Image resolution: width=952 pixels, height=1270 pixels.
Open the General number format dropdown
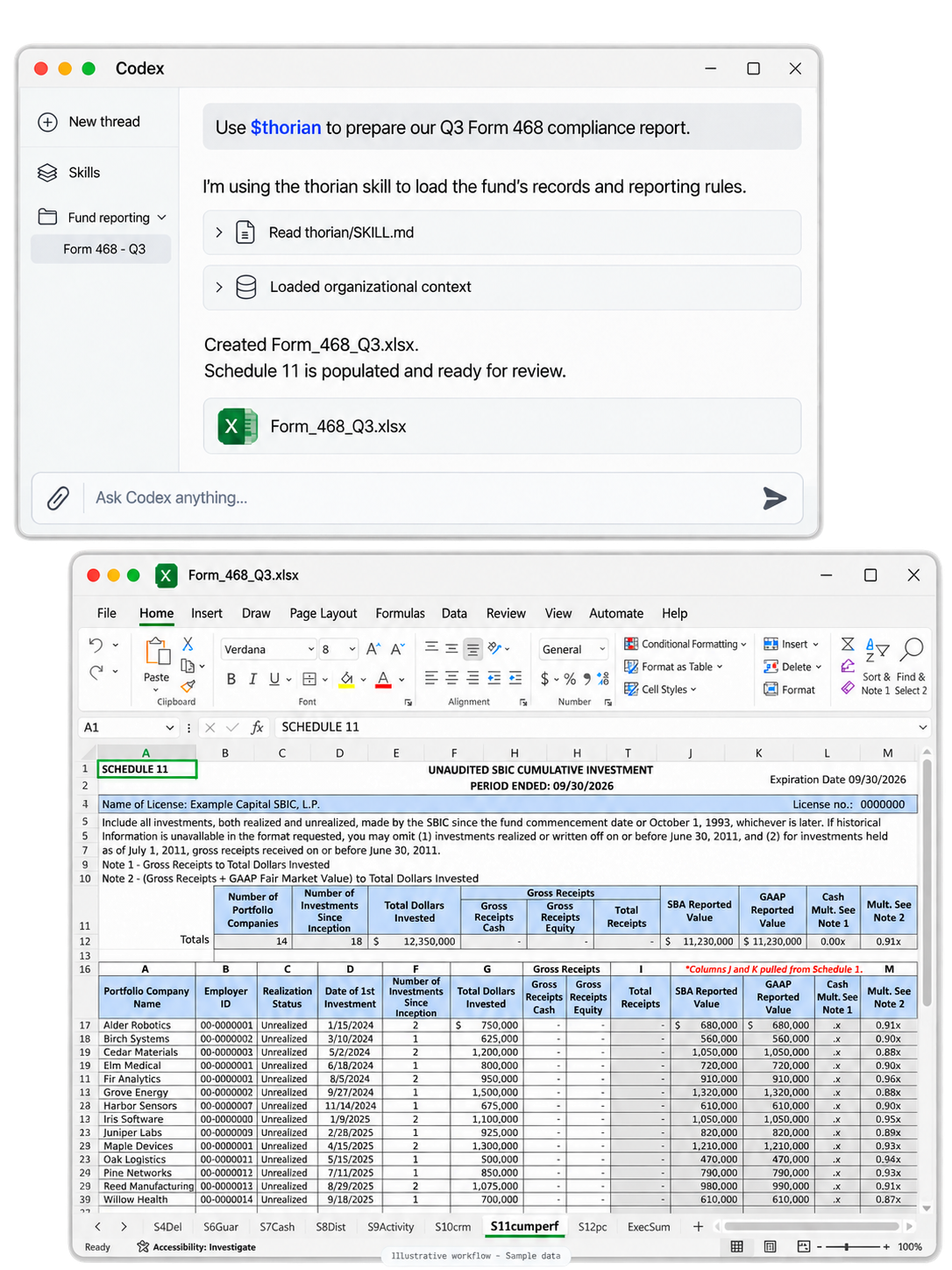(602, 650)
